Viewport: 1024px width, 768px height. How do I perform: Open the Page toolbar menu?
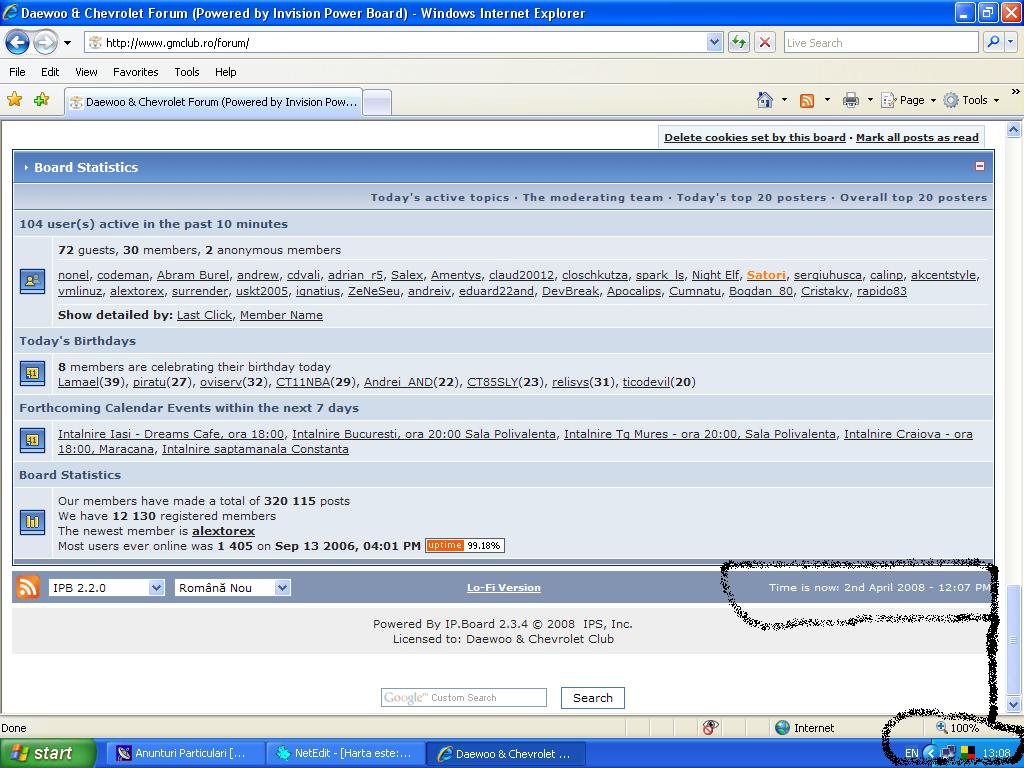click(908, 100)
